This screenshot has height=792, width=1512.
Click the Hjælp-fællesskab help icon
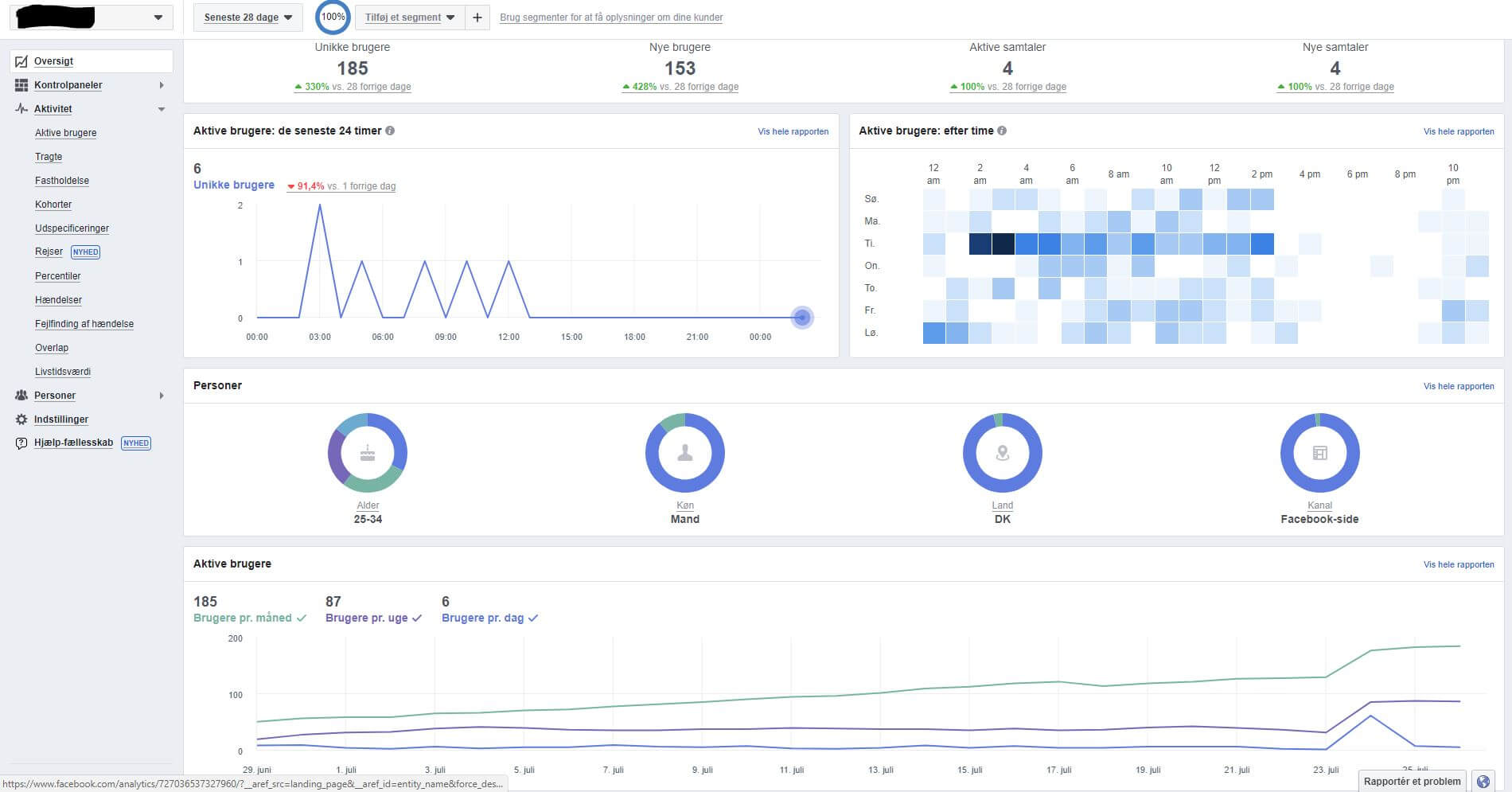coord(21,443)
